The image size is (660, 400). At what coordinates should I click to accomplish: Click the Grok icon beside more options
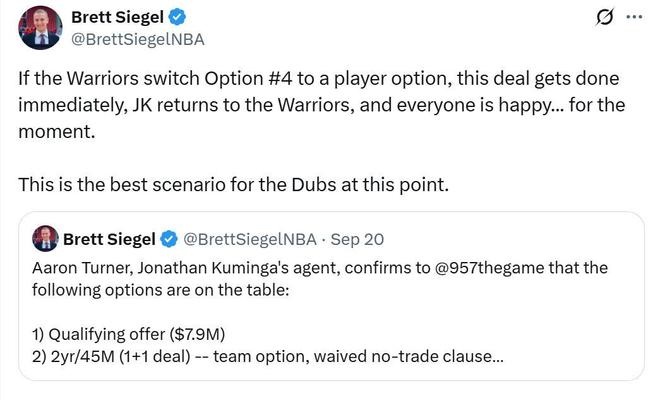(603, 17)
